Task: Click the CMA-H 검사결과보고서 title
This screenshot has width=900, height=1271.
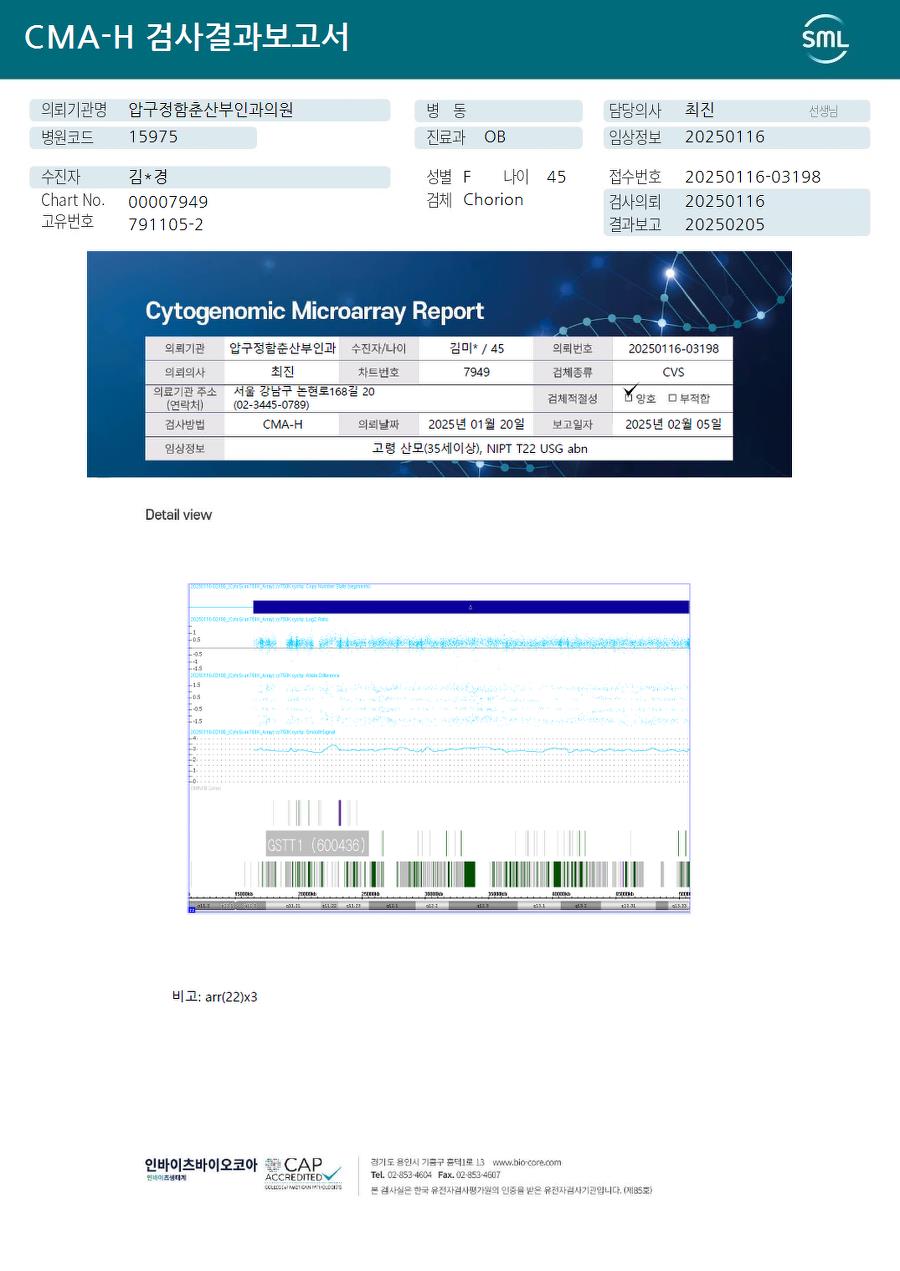Action: point(187,37)
